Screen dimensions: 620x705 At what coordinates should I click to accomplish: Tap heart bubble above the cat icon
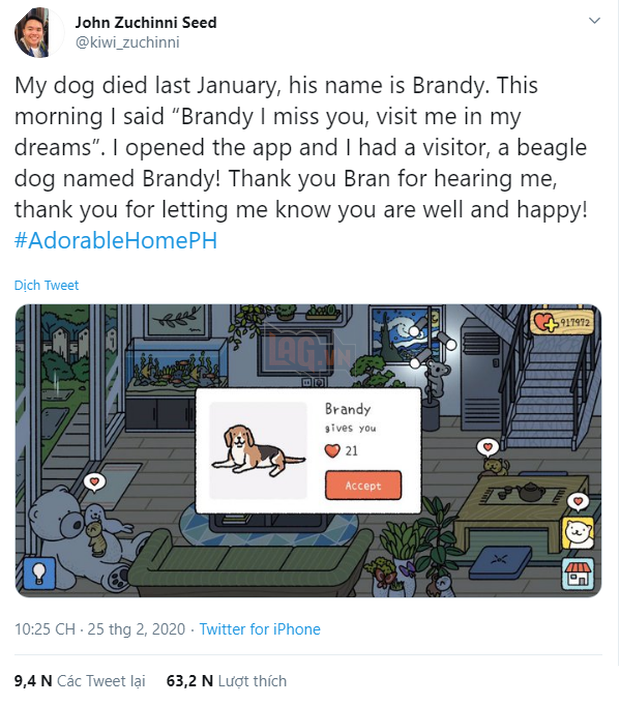click(x=577, y=501)
